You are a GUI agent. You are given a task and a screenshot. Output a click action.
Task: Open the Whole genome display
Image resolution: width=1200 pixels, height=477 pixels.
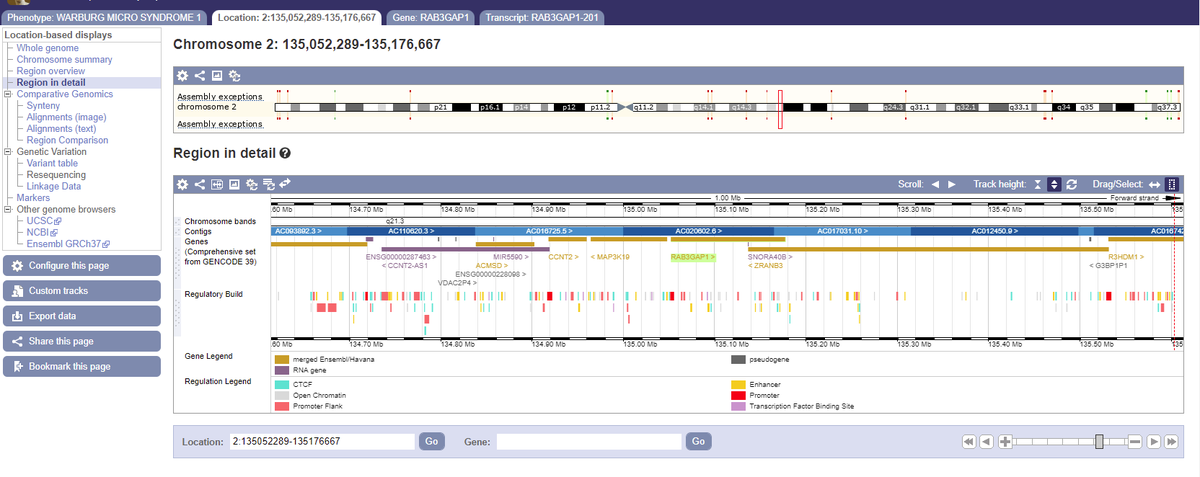tap(47, 48)
